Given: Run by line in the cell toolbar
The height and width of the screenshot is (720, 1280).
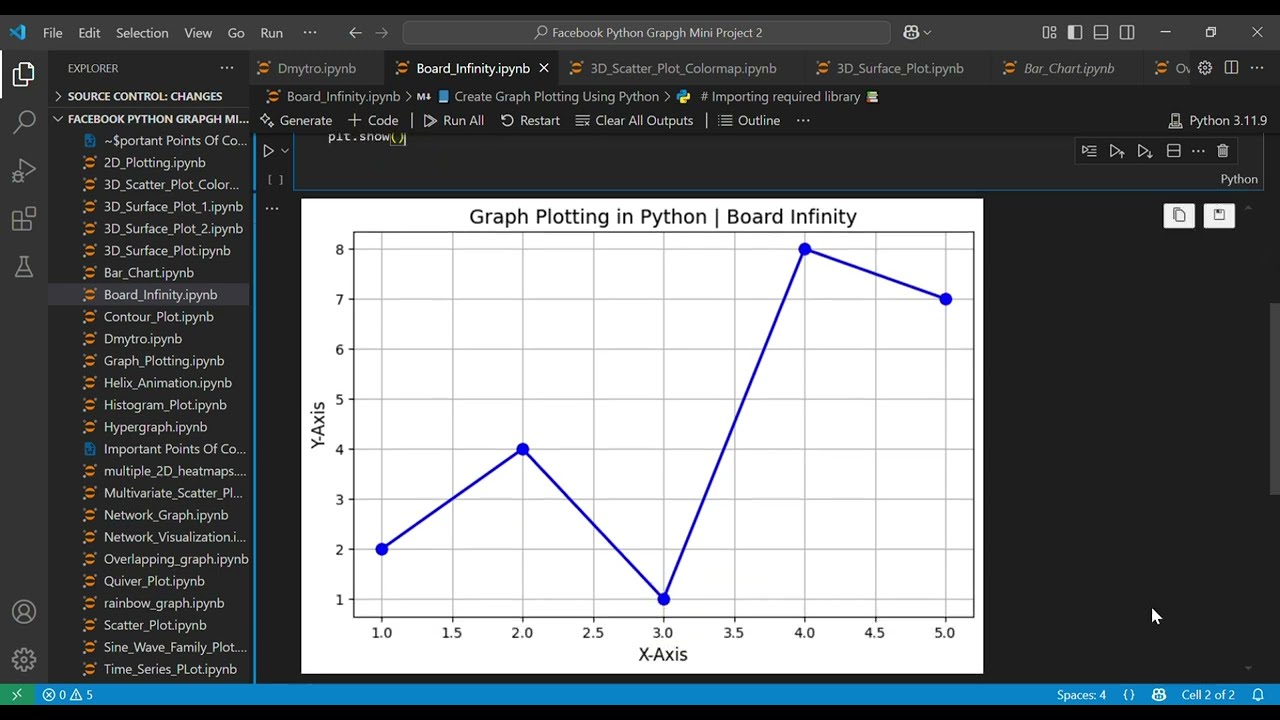Looking at the screenshot, I should [1089, 151].
